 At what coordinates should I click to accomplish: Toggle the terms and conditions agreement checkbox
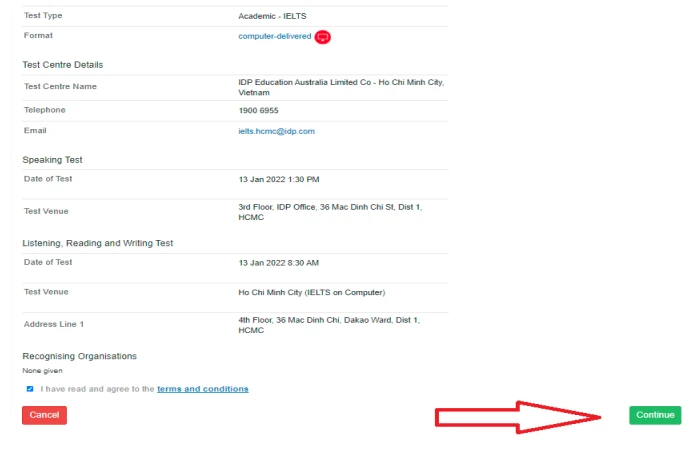point(30,389)
